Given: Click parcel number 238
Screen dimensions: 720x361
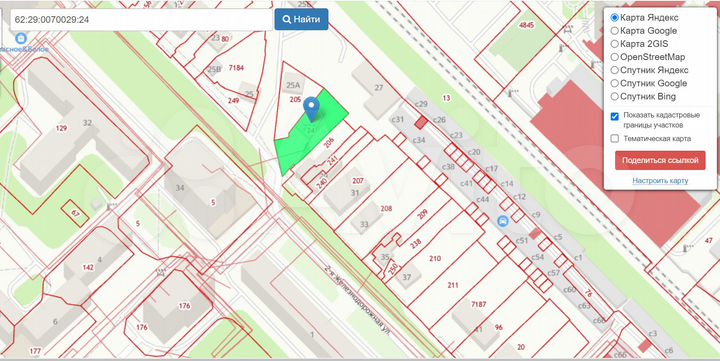Looking at the screenshot, I should point(416,244).
